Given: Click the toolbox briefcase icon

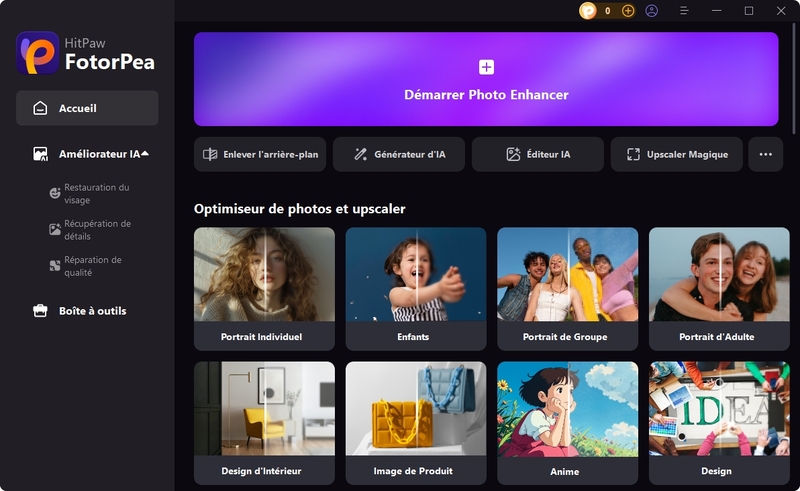Looking at the screenshot, I should 40,310.
